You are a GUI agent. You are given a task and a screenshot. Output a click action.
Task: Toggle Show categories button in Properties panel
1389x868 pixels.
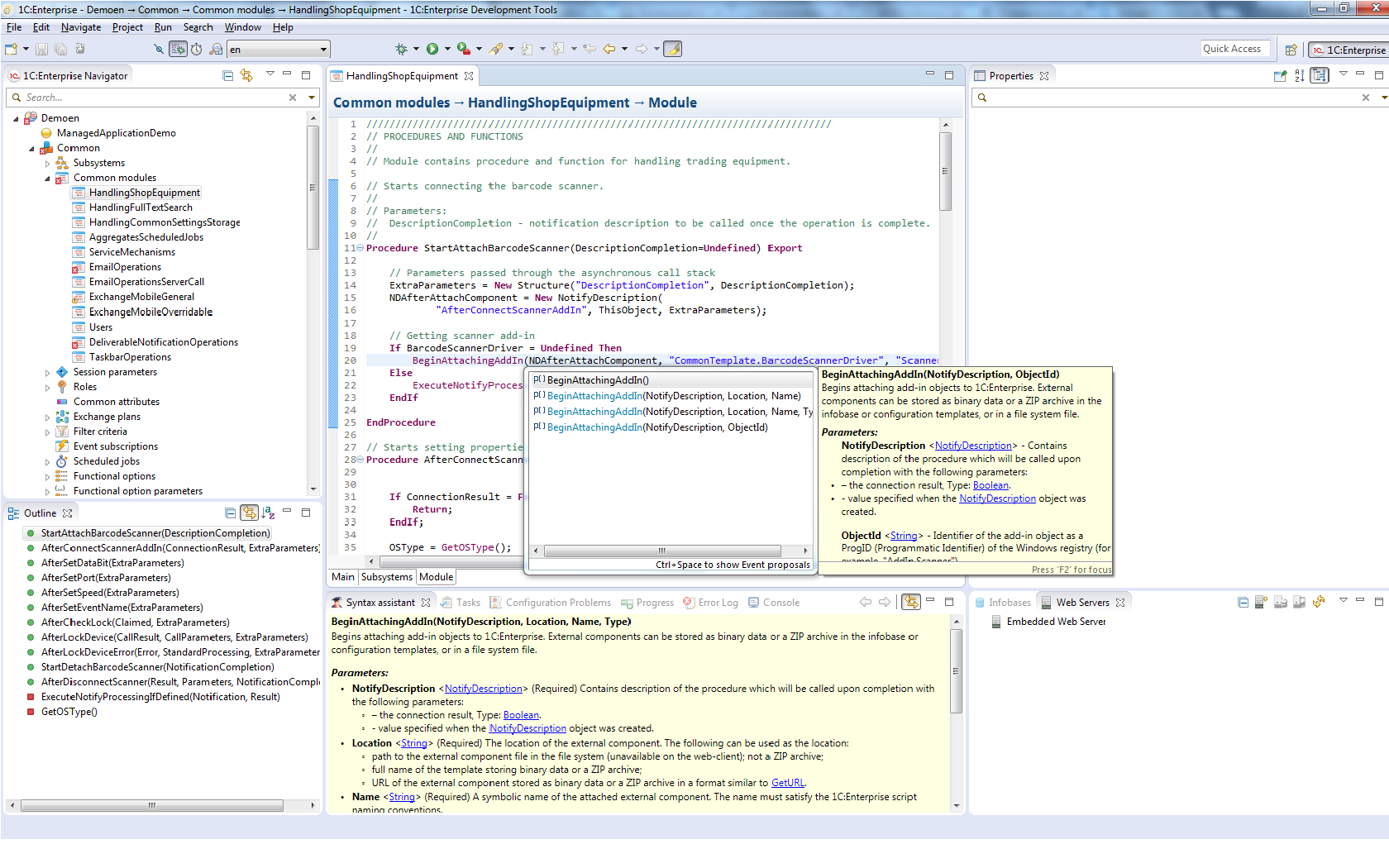1320,75
